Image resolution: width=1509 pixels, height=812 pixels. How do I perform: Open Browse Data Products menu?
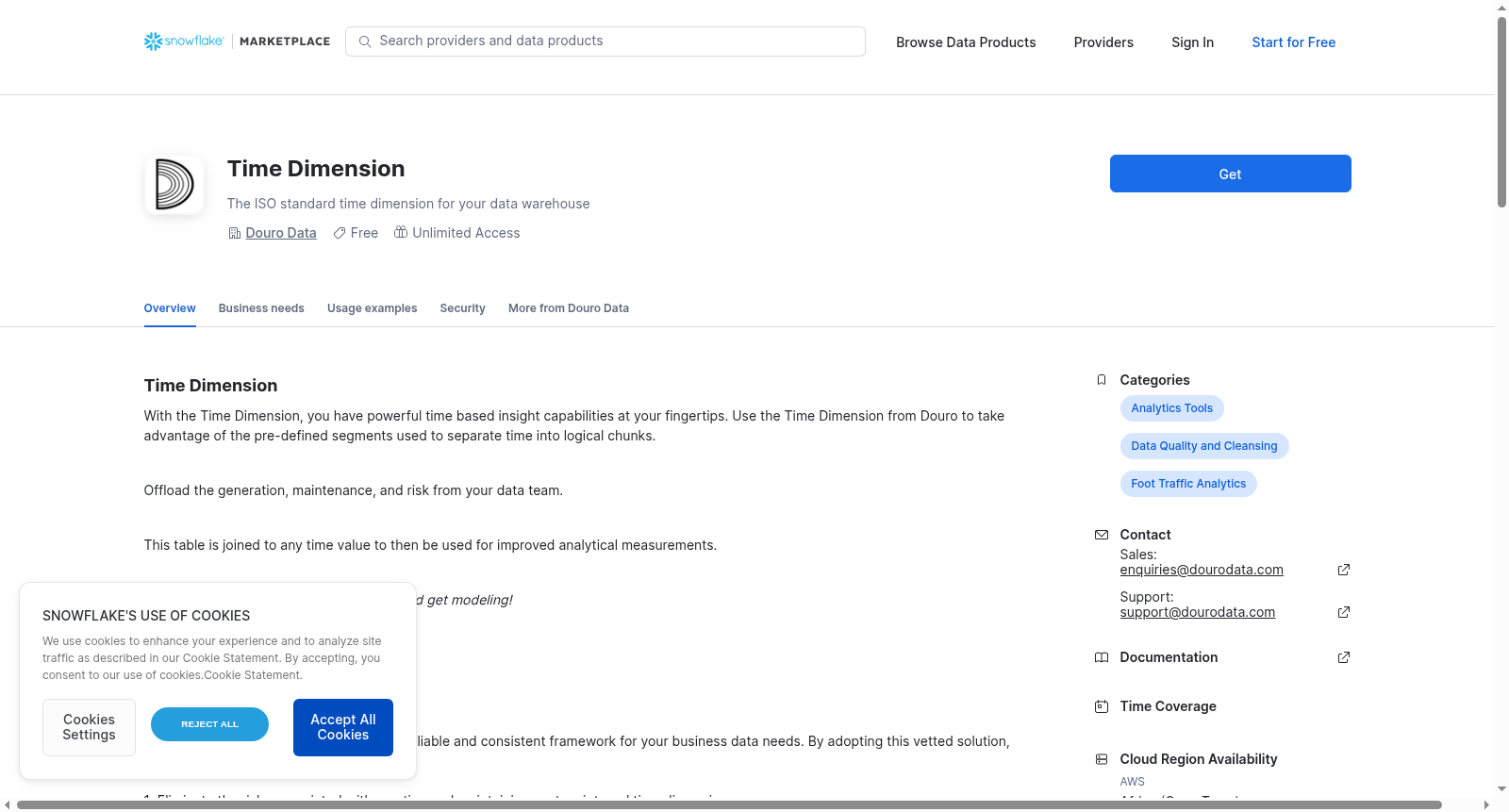point(966,42)
